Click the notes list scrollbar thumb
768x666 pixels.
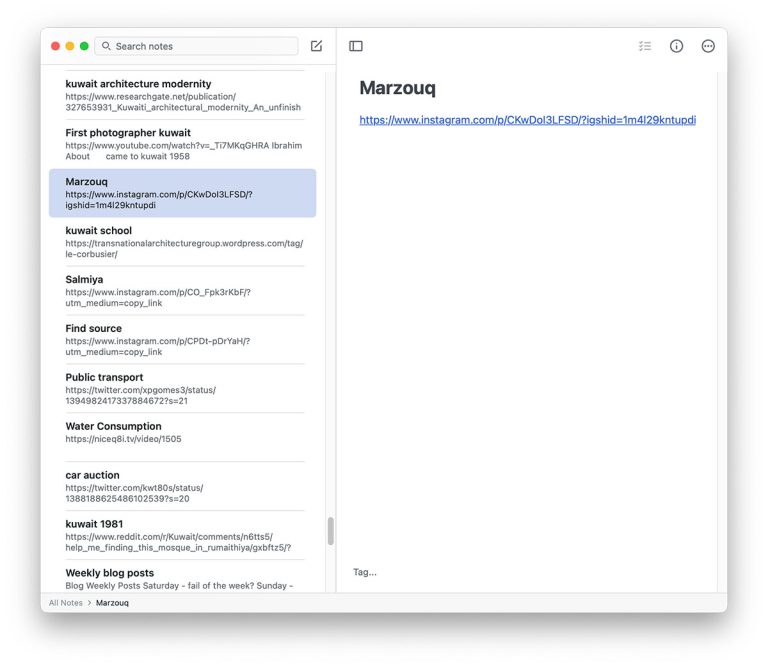click(330, 531)
